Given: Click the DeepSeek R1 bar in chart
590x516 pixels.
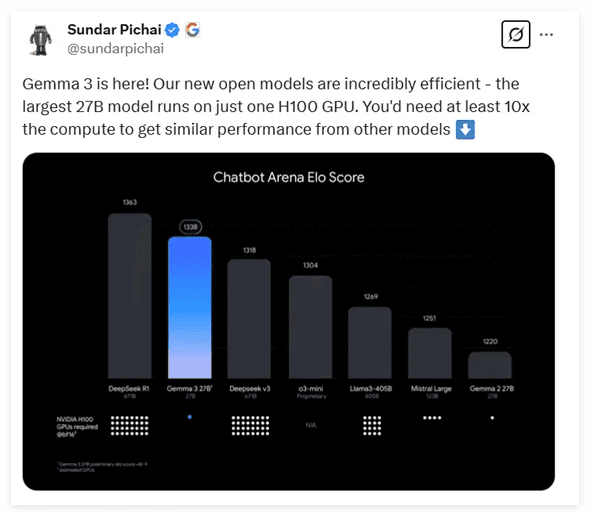Looking at the screenshot, I should [130, 296].
